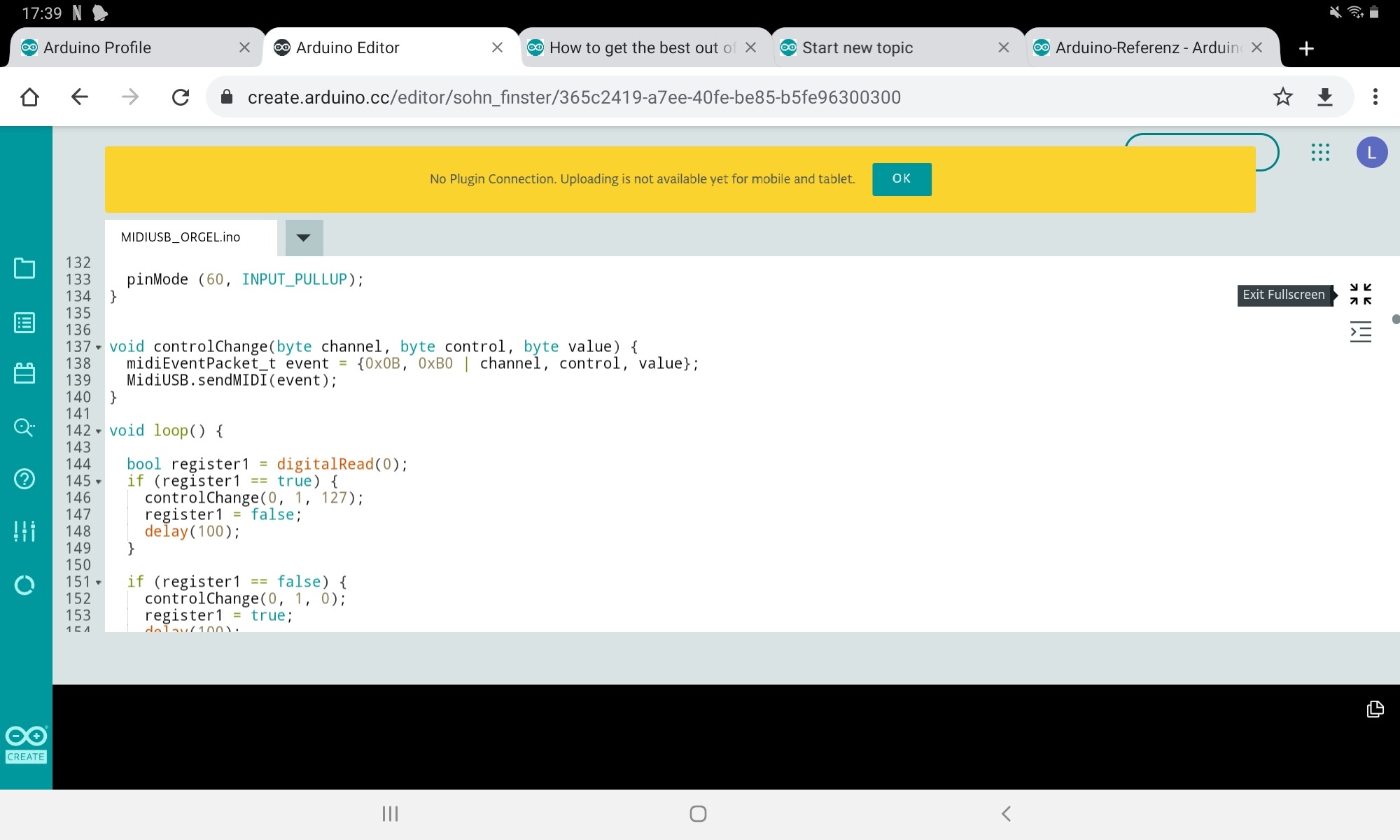Viewport: 1400px width, 840px height.
Task: Copy console output with the copy icon
Action: pos(1375,709)
